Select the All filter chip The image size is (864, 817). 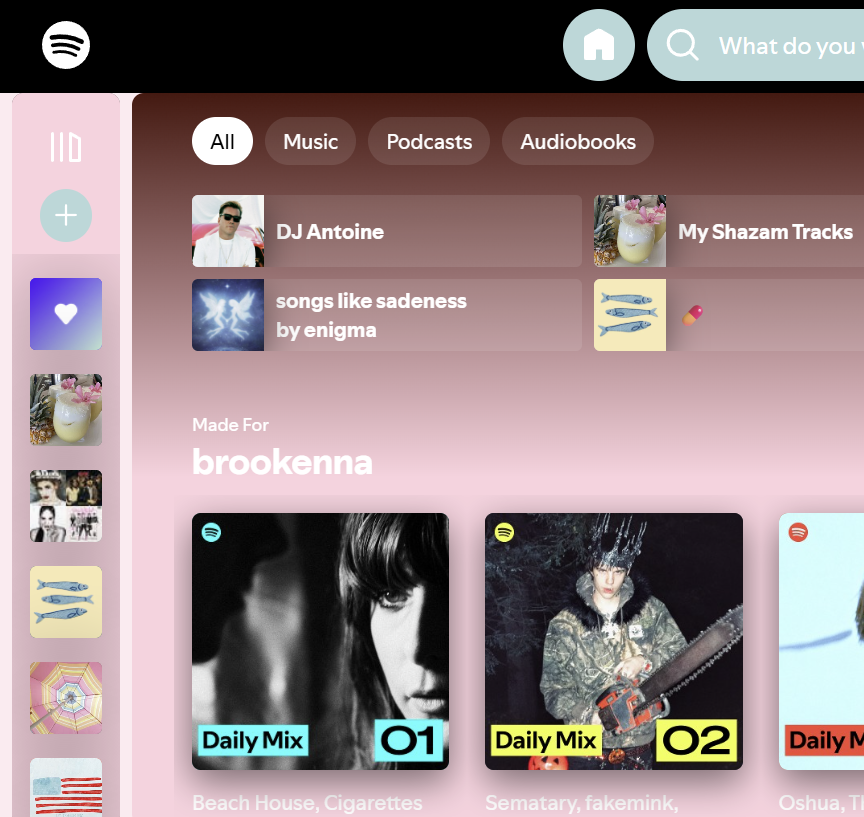pos(222,141)
